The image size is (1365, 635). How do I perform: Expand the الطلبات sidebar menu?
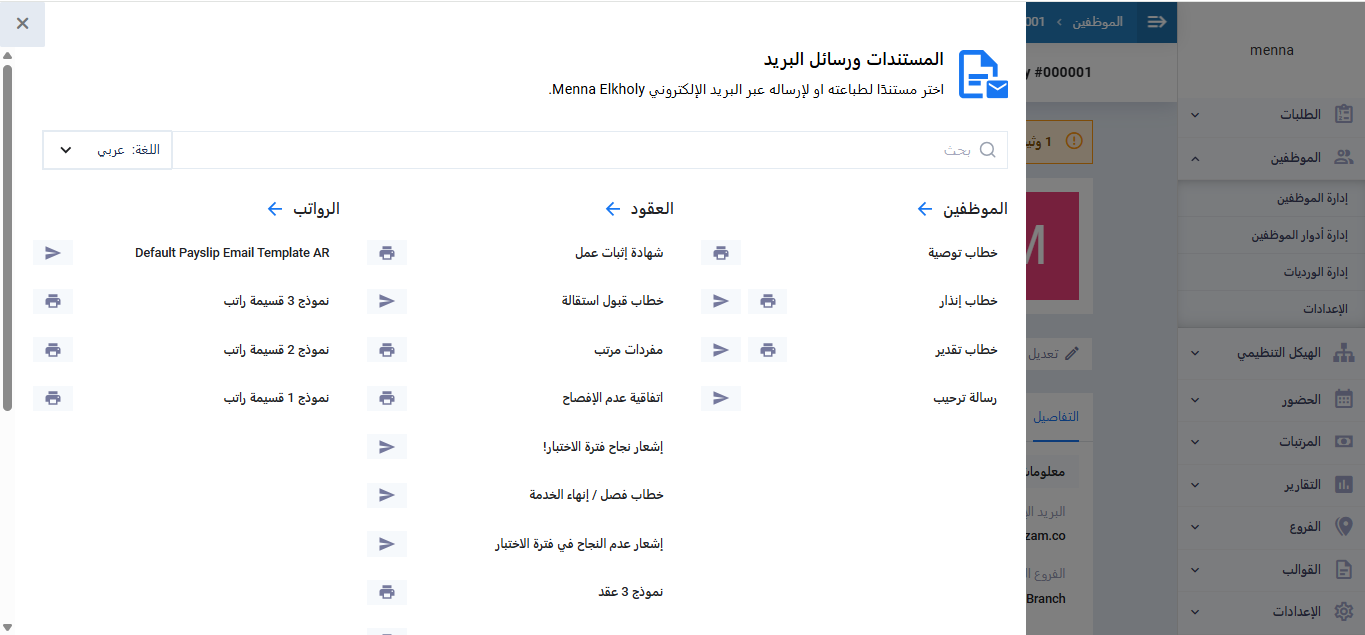click(x=1271, y=115)
